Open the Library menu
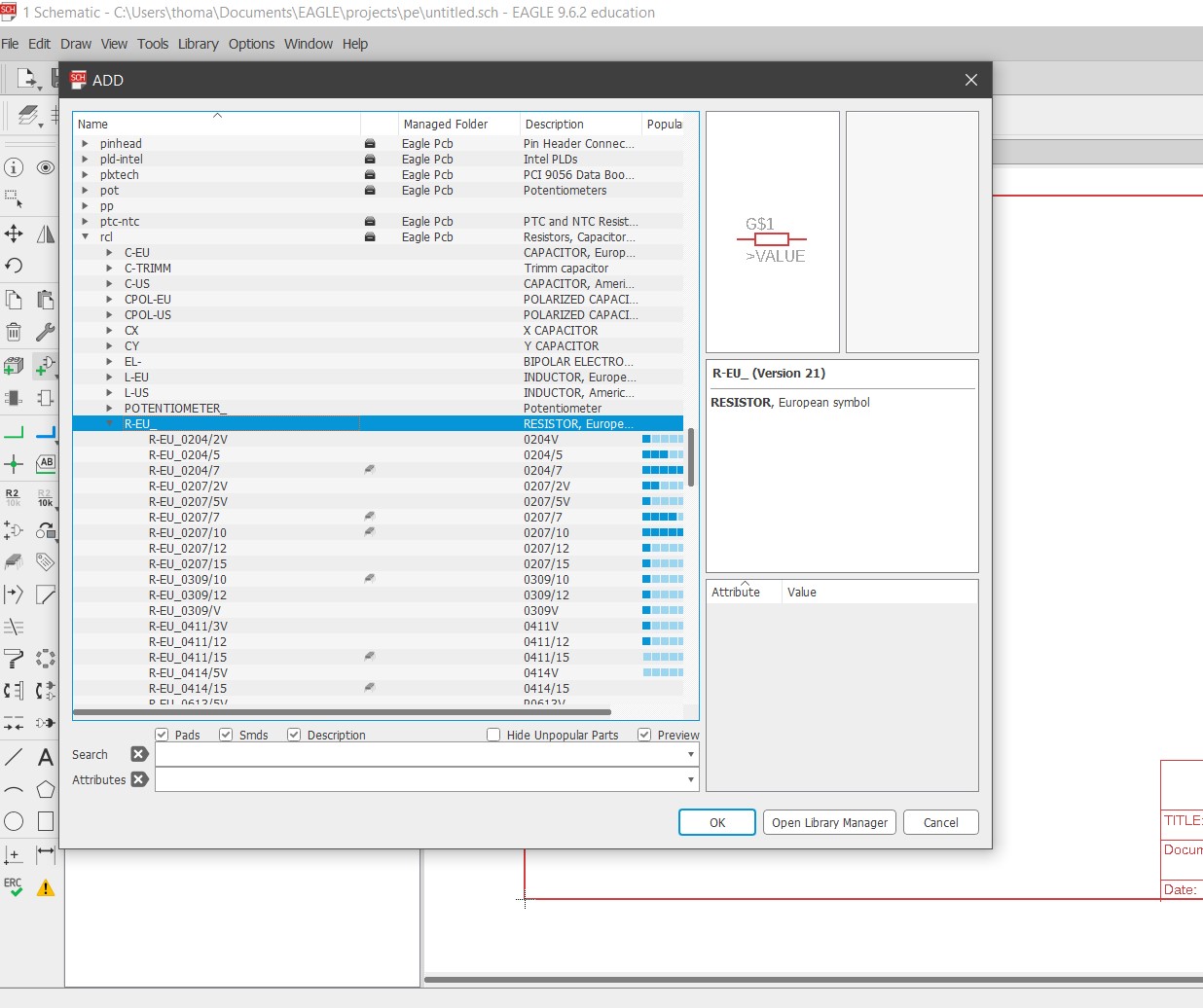Image resolution: width=1203 pixels, height=1008 pixels. (198, 44)
